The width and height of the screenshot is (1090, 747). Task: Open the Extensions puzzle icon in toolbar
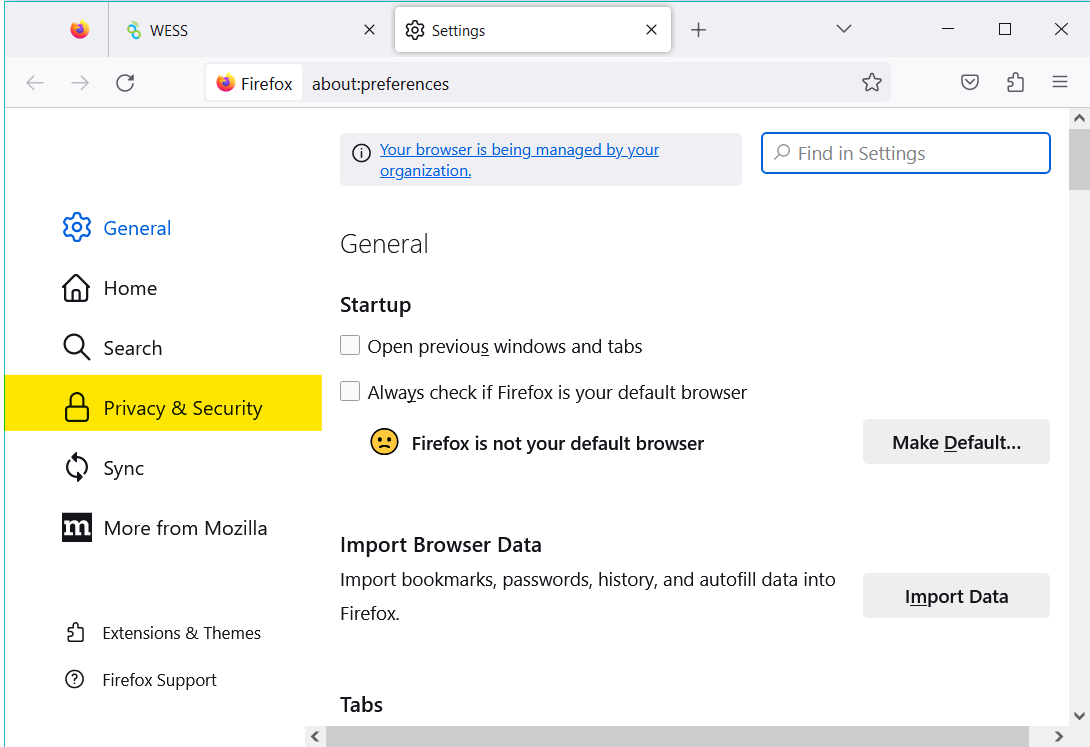1015,83
